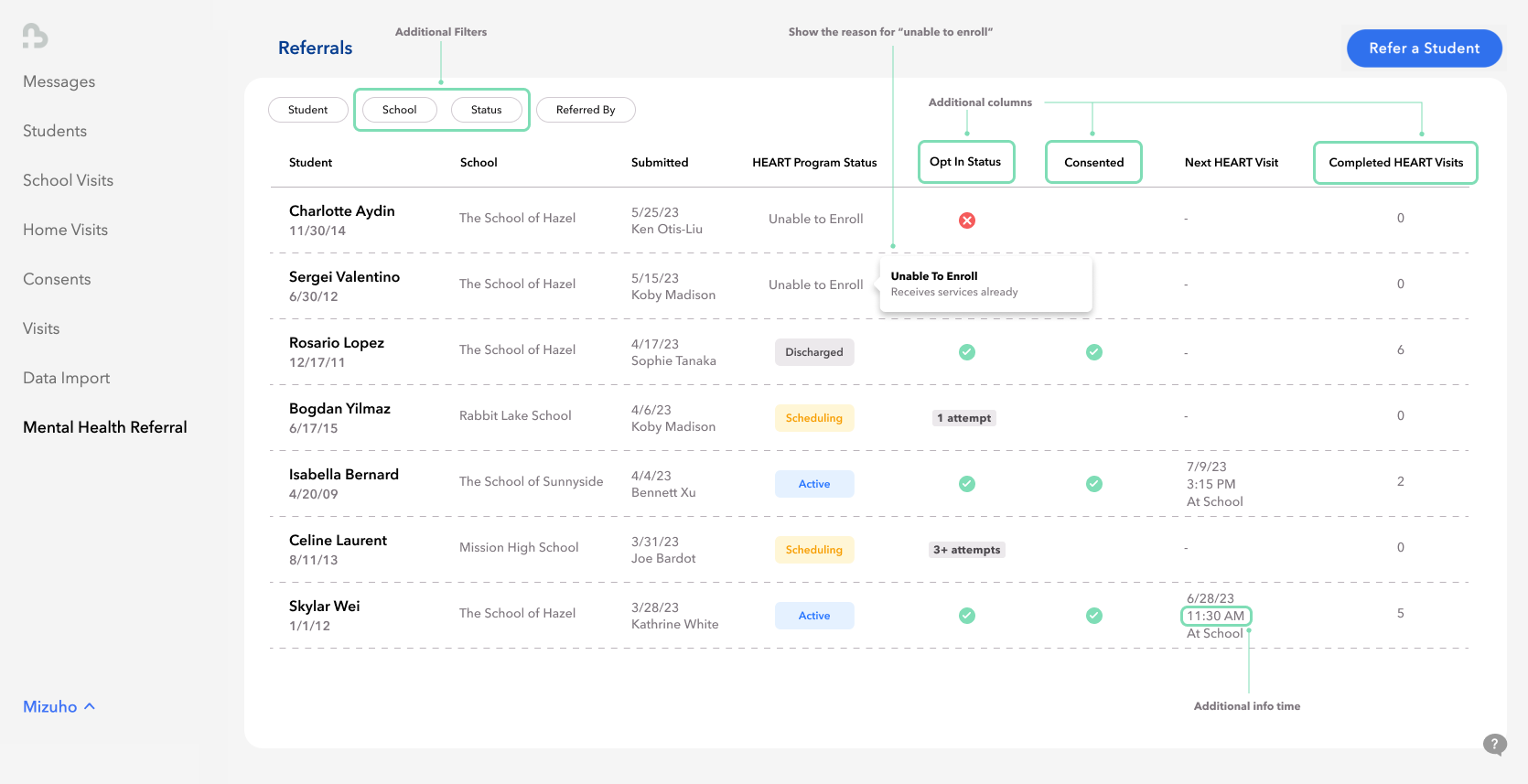Click Isabella Bernard's consented checkmark icon
This screenshot has width=1528, height=784.
click(1093, 484)
